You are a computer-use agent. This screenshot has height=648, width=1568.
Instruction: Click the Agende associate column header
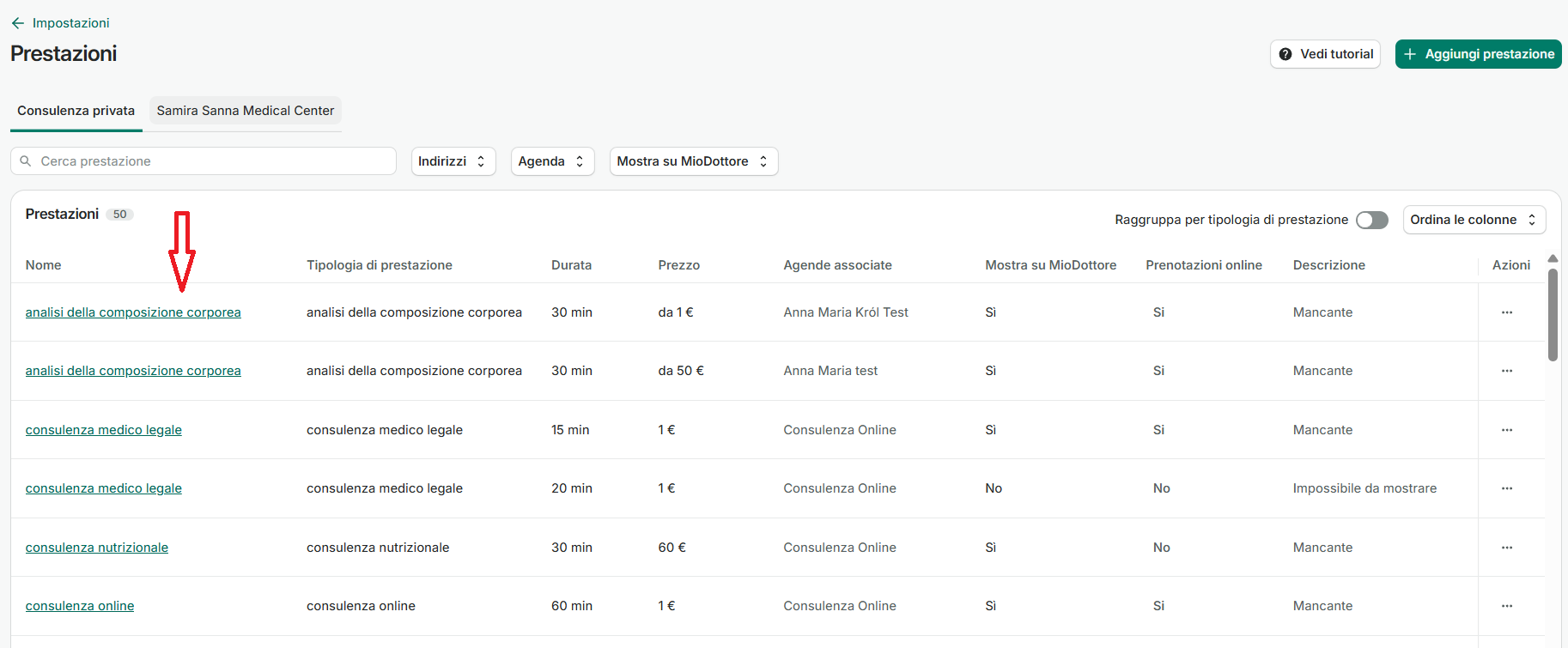838,265
